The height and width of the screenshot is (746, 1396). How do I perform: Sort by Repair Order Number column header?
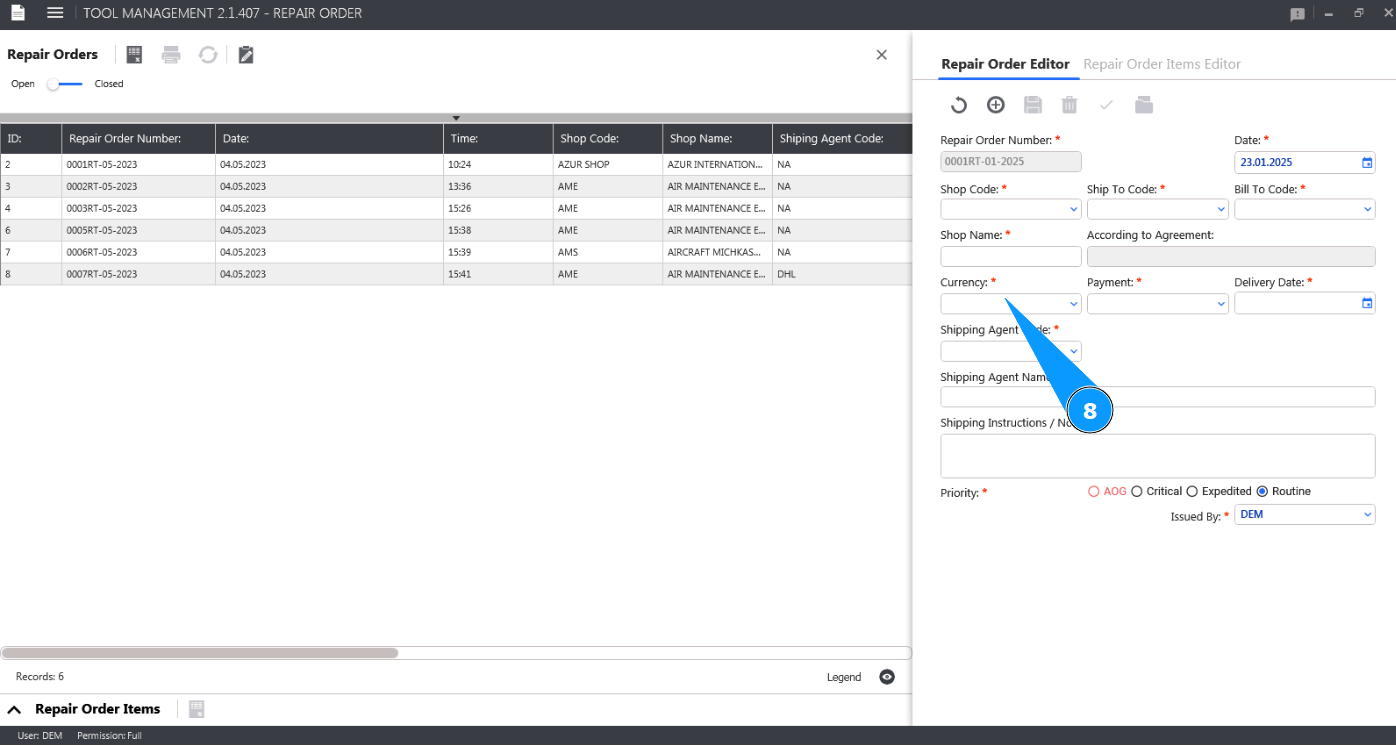[139, 139]
